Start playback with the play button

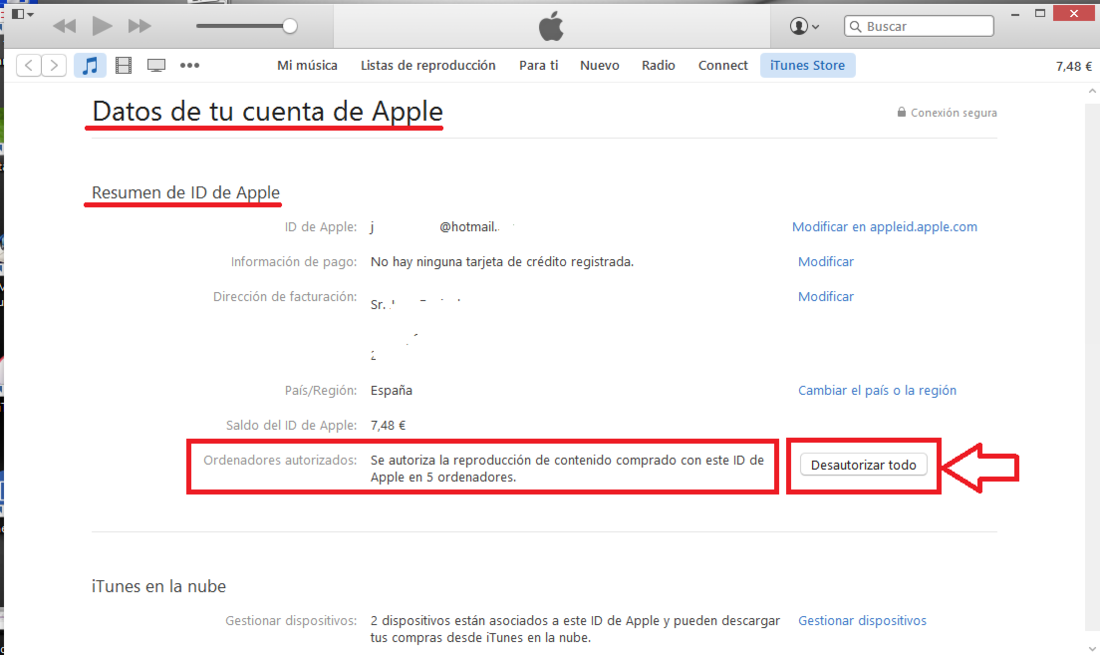point(102,26)
